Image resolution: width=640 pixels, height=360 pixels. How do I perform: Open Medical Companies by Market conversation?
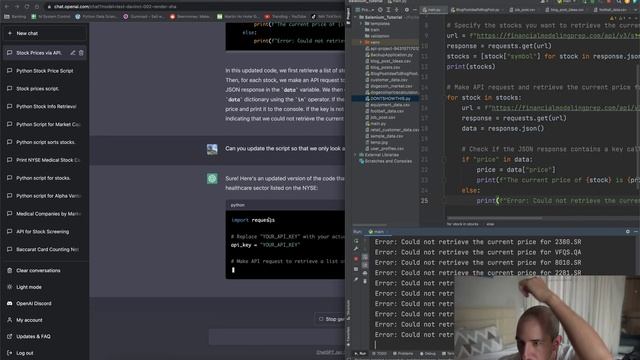[44, 213]
